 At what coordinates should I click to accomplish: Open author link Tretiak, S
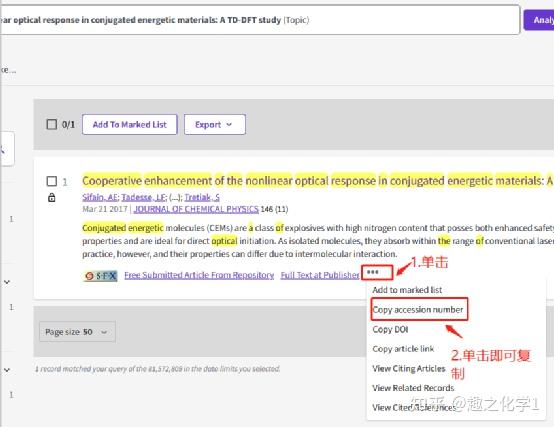coord(202,197)
